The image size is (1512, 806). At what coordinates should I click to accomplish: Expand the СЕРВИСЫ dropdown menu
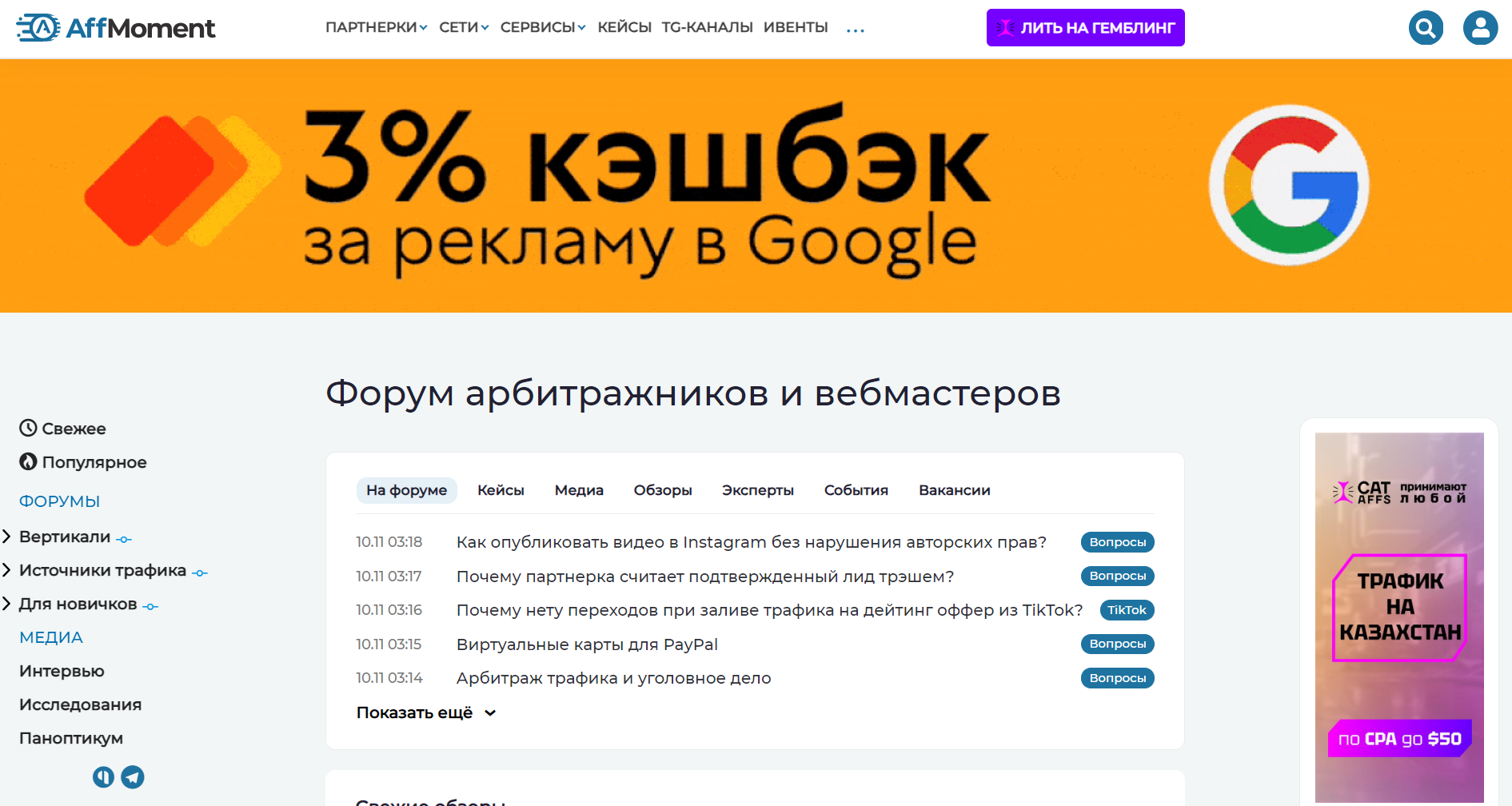point(543,27)
